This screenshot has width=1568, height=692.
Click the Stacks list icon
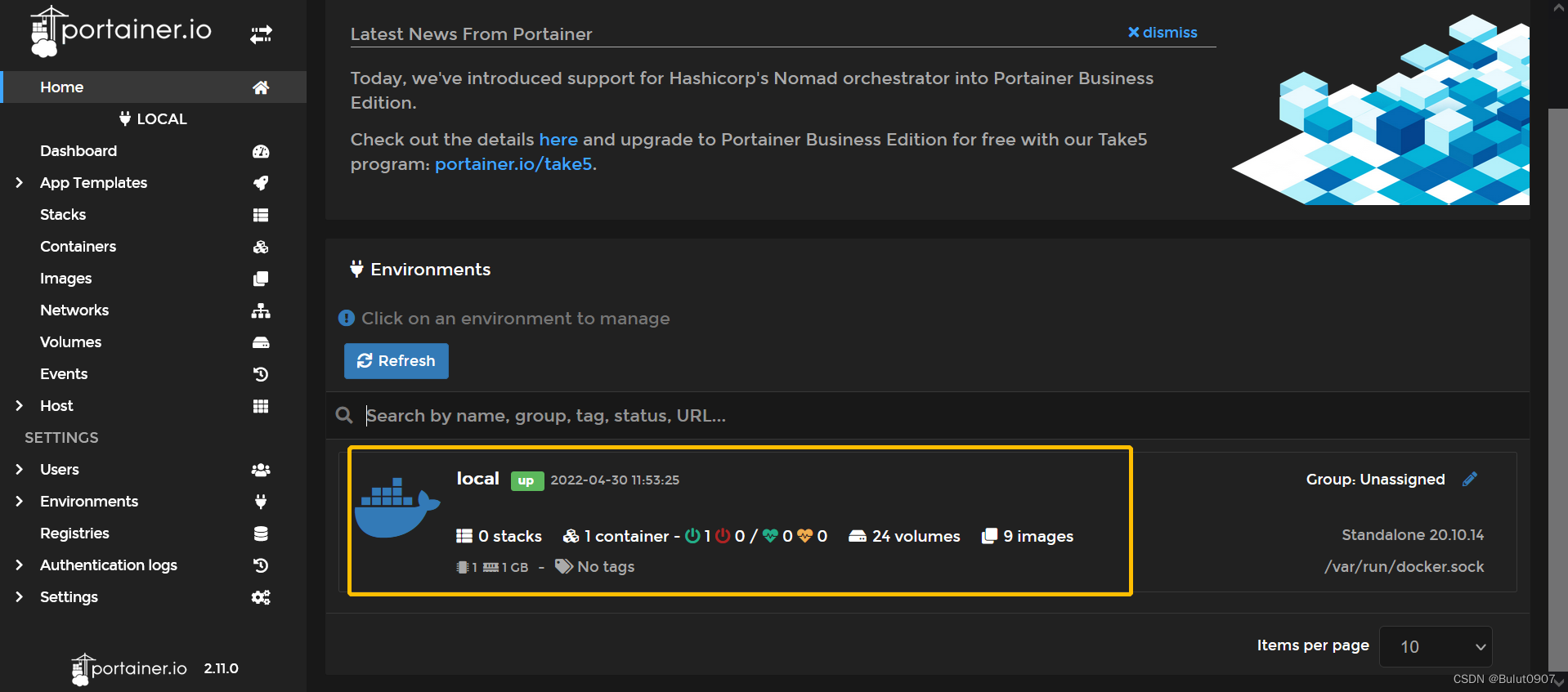pyautogui.click(x=261, y=215)
